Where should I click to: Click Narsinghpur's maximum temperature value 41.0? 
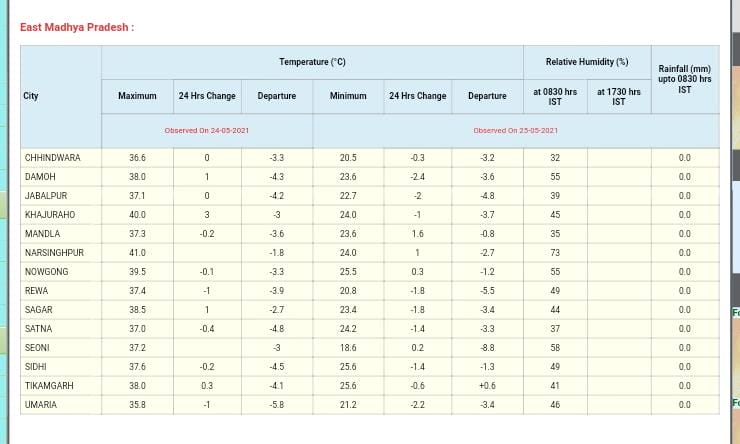coord(137,253)
